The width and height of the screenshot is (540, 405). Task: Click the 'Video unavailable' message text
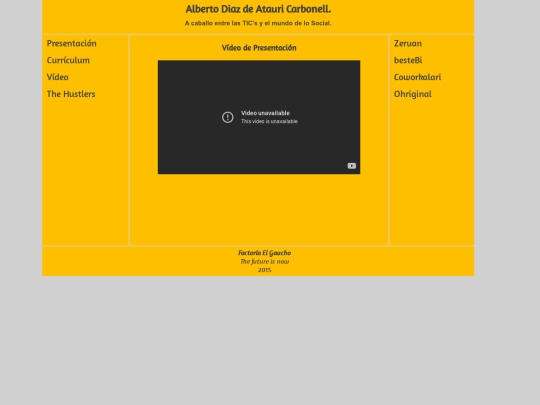point(266,113)
